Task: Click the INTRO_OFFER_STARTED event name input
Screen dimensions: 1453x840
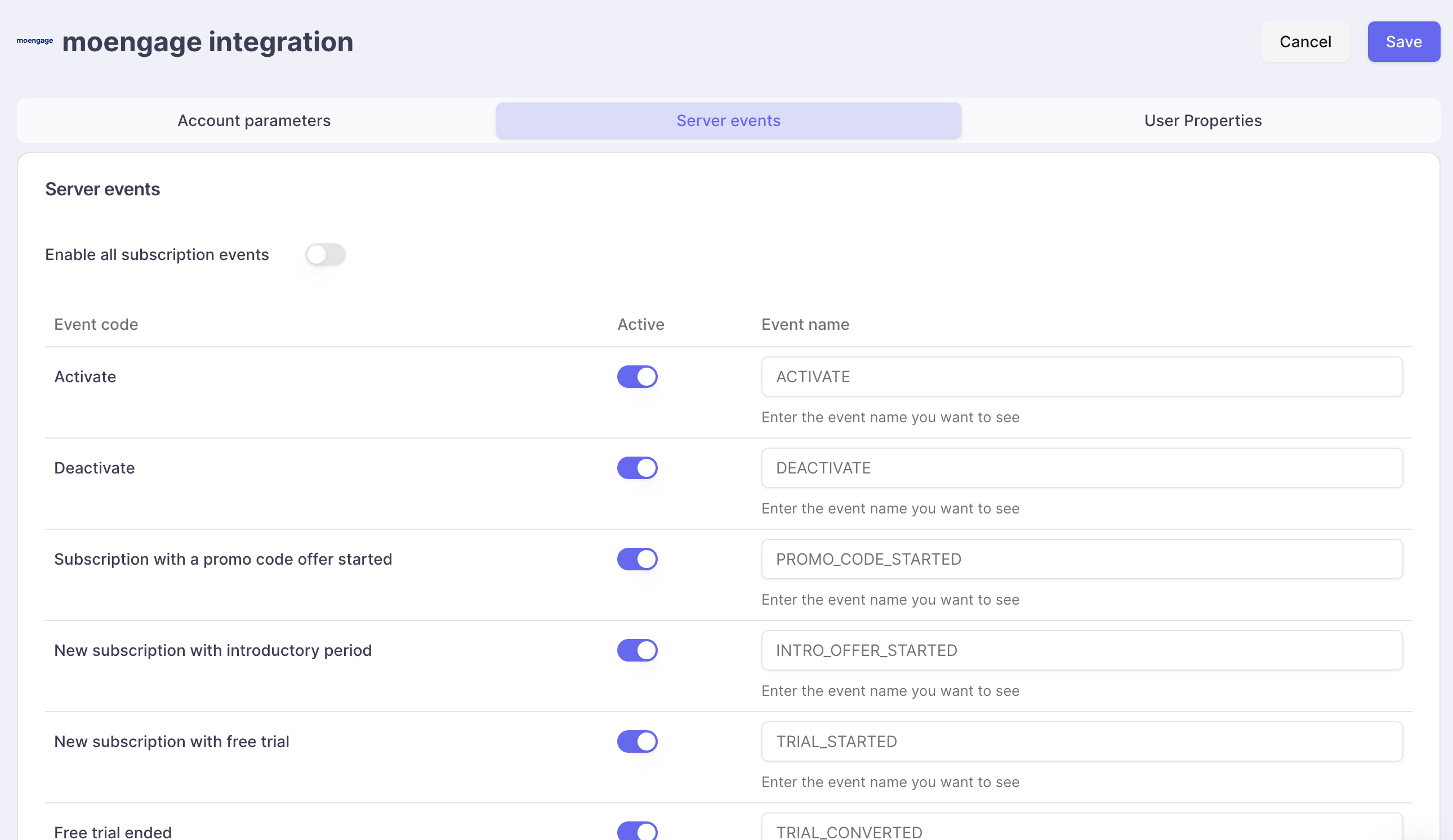Action: (1082, 650)
